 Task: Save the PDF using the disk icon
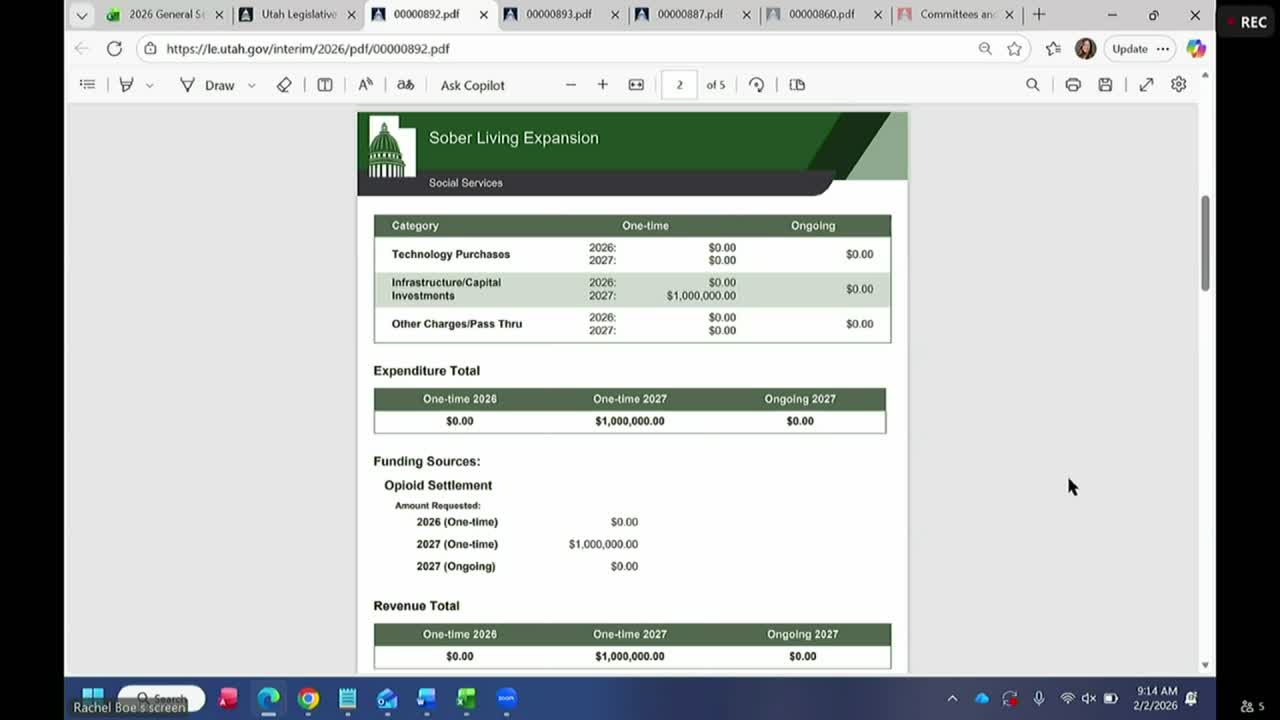[x=1105, y=85]
